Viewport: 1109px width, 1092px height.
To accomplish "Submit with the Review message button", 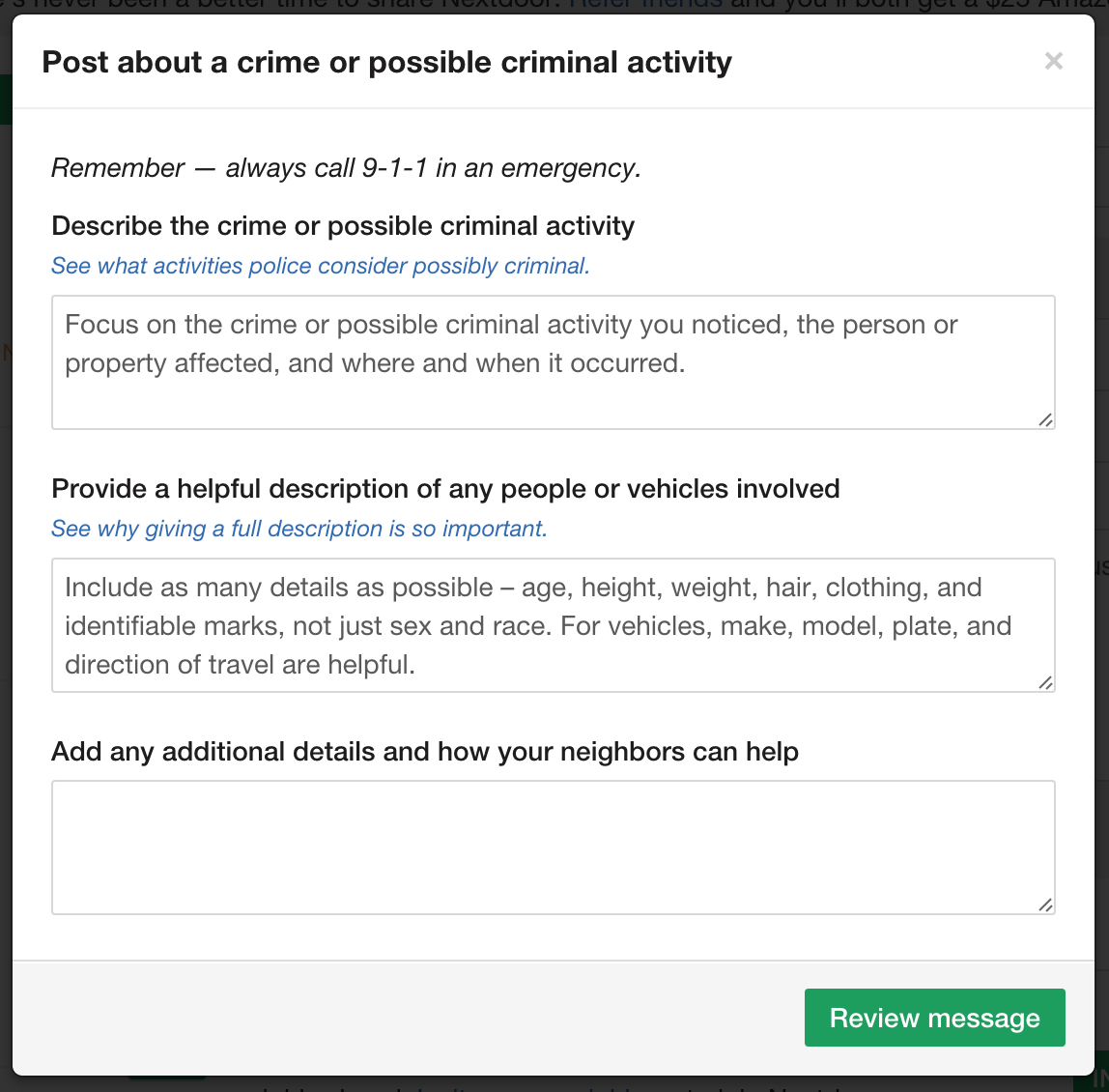I will pyautogui.click(x=934, y=1018).
